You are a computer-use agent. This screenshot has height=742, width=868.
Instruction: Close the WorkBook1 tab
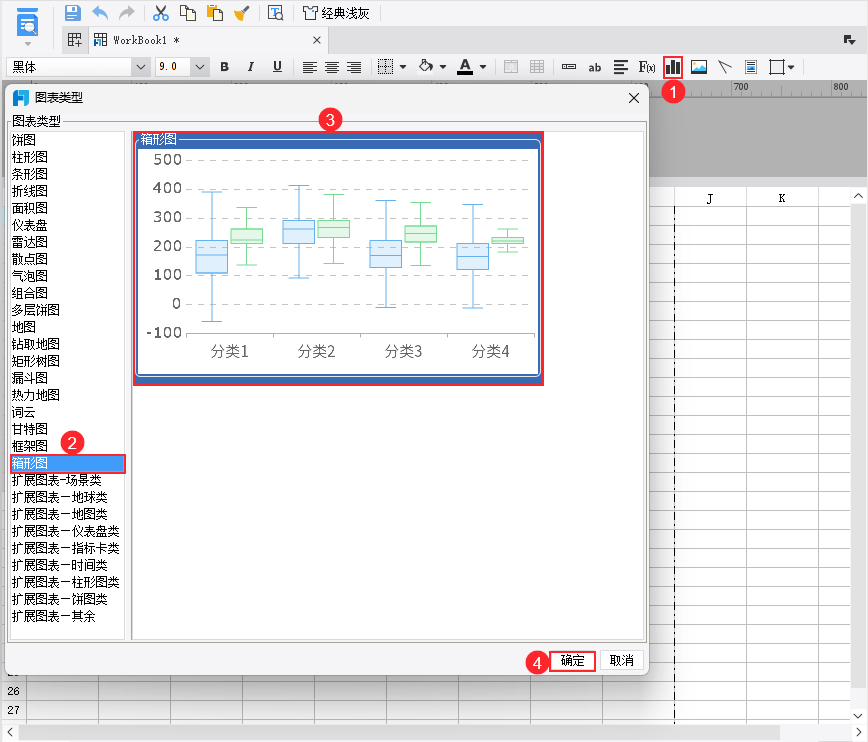[x=317, y=40]
